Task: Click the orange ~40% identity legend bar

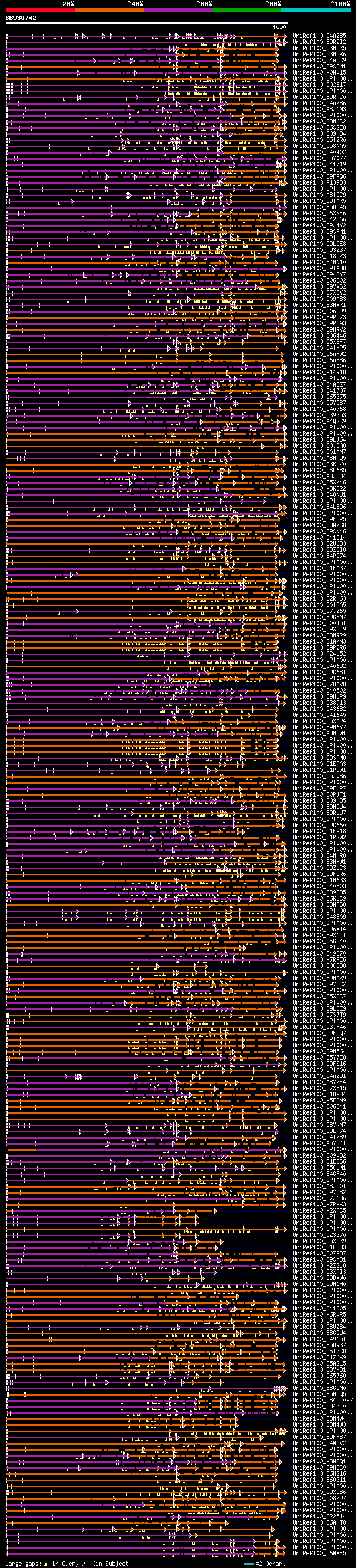Action: (109, 10)
